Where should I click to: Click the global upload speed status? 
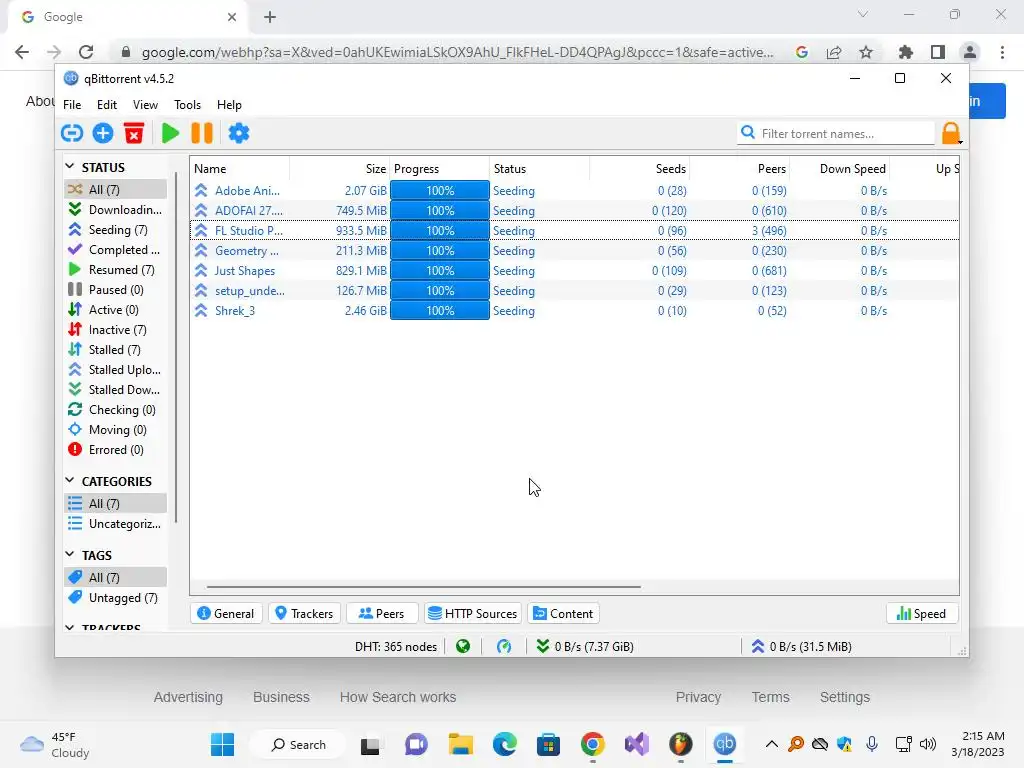tap(801, 647)
